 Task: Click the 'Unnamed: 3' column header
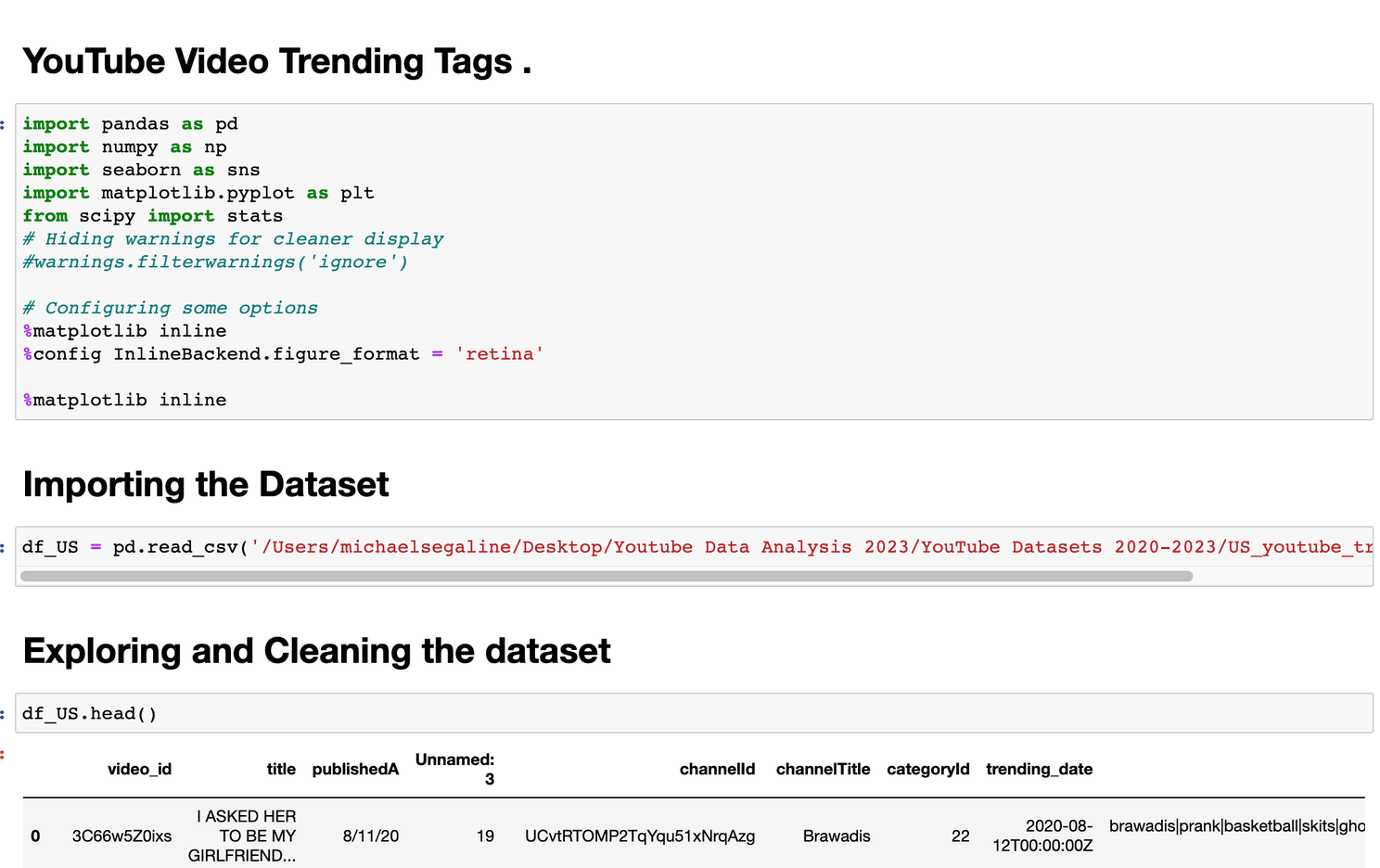click(454, 769)
